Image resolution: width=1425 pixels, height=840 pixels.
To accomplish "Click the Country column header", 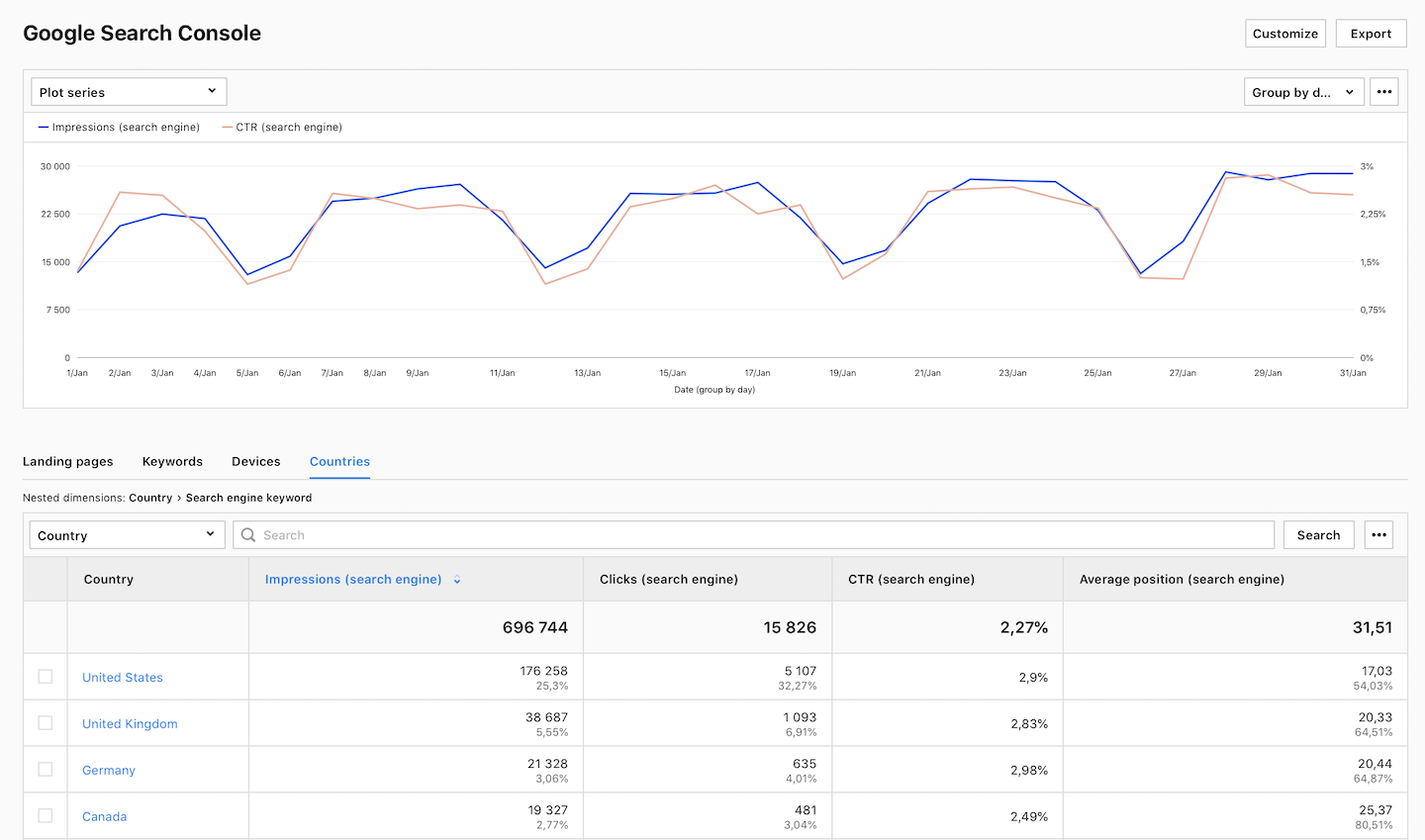I will [x=109, y=580].
